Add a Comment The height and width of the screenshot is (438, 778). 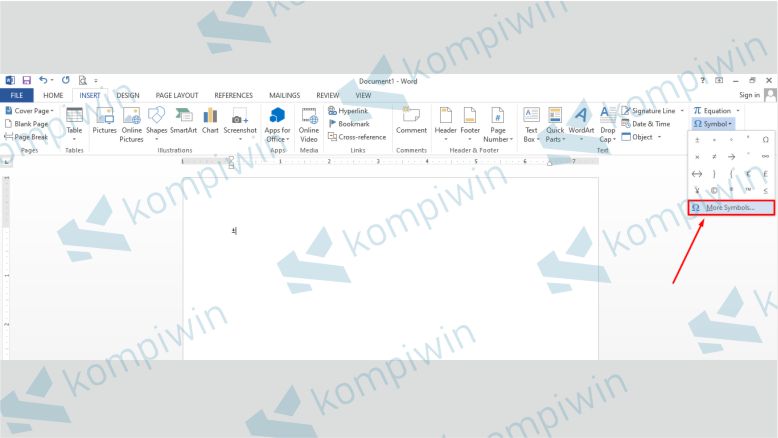(411, 122)
